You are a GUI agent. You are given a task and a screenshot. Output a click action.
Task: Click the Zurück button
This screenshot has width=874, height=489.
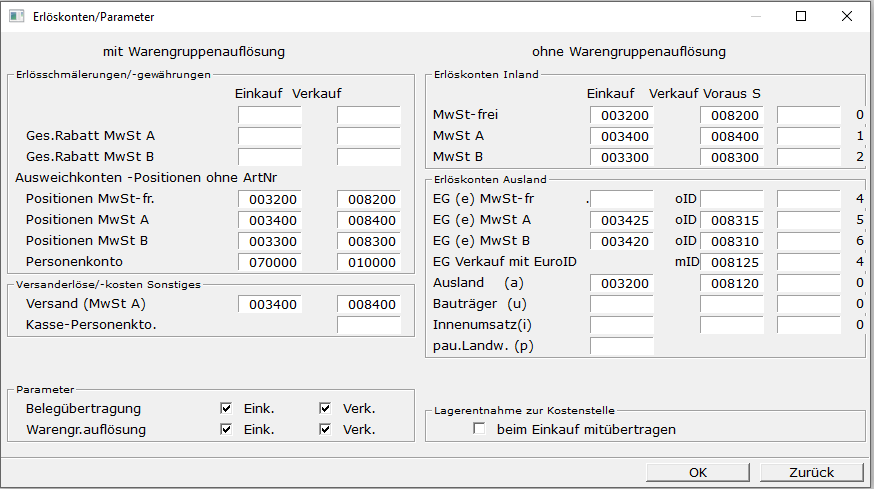coord(811,472)
